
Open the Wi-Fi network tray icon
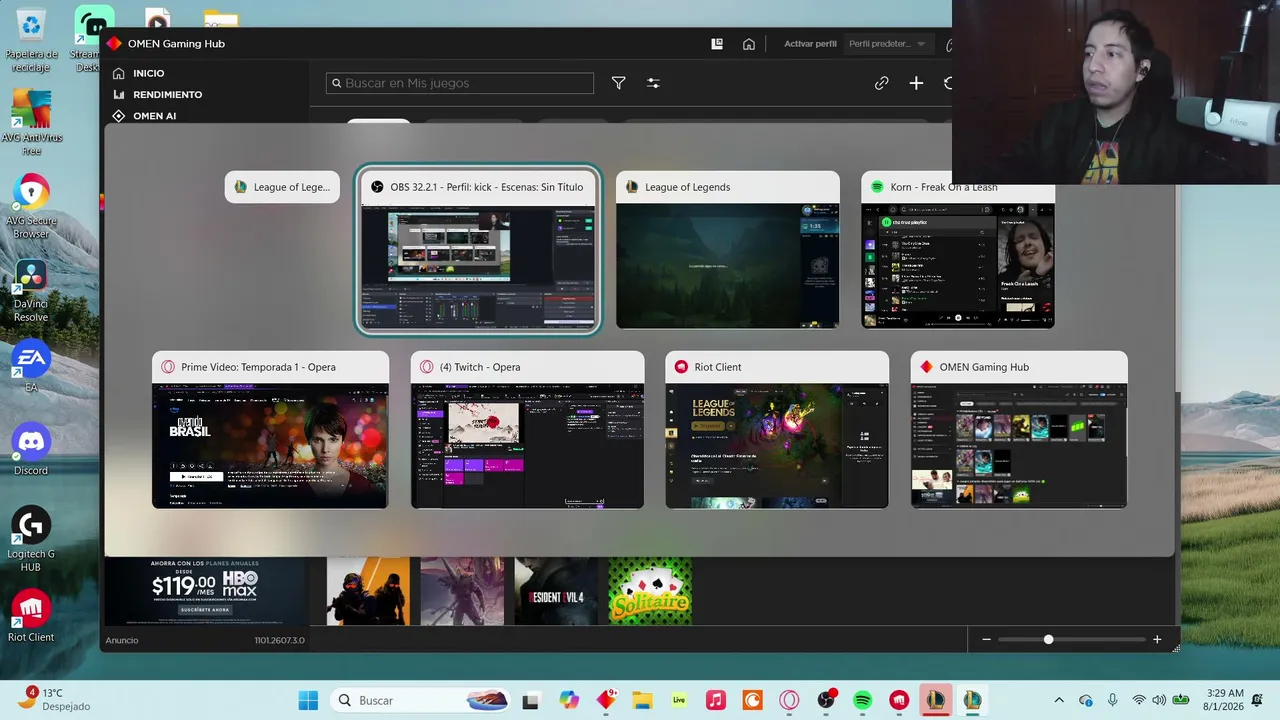[x=1138, y=700]
